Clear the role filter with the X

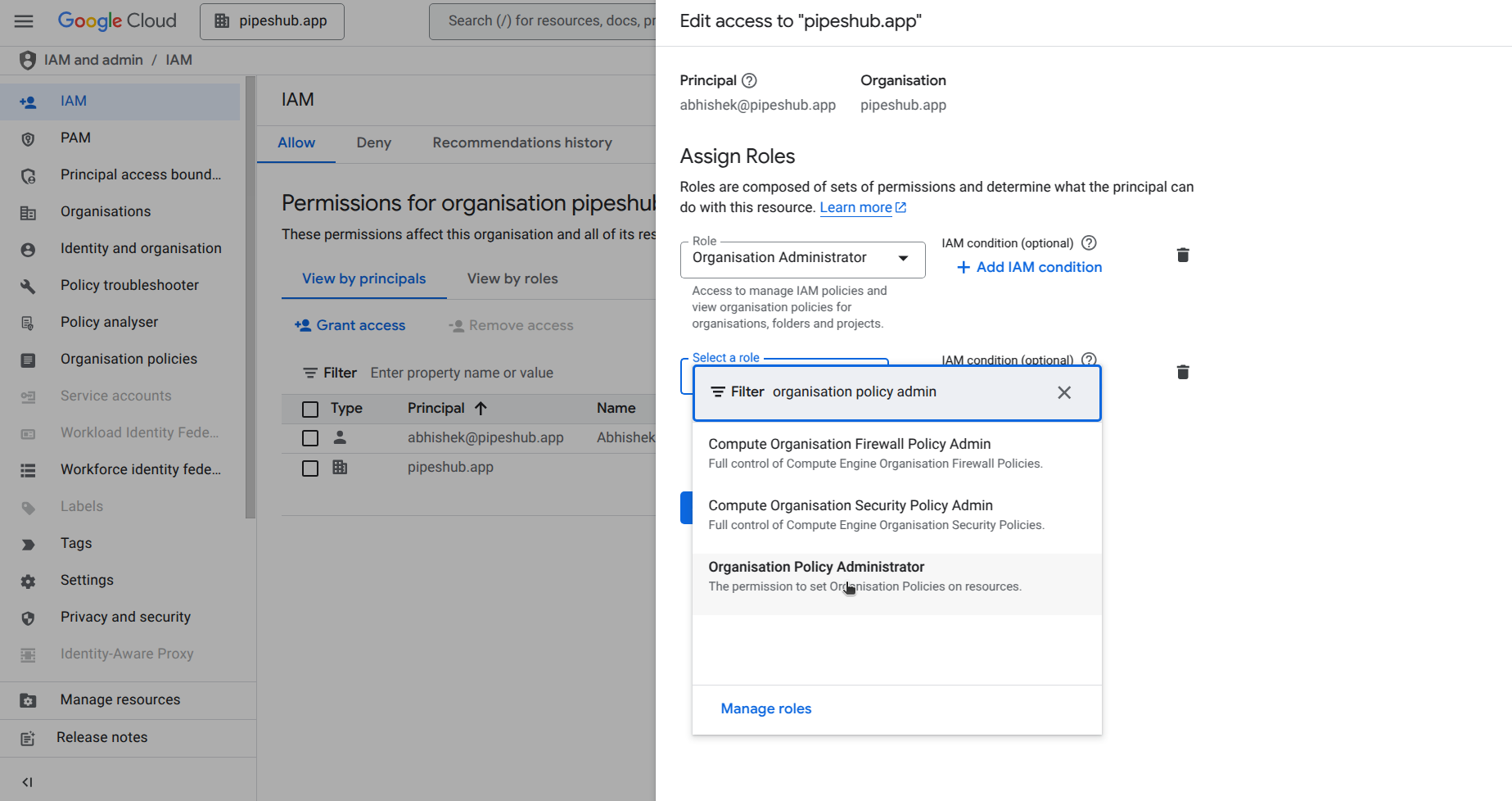(x=1064, y=392)
